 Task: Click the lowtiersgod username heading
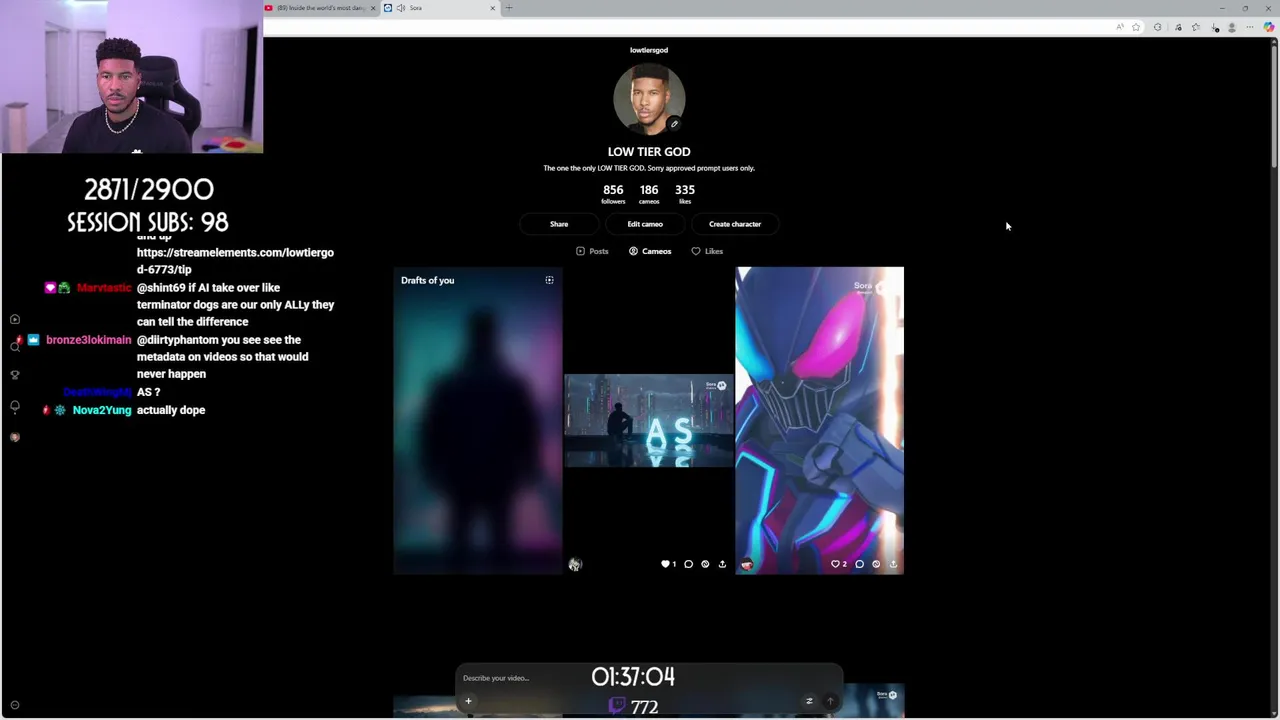[x=649, y=50]
